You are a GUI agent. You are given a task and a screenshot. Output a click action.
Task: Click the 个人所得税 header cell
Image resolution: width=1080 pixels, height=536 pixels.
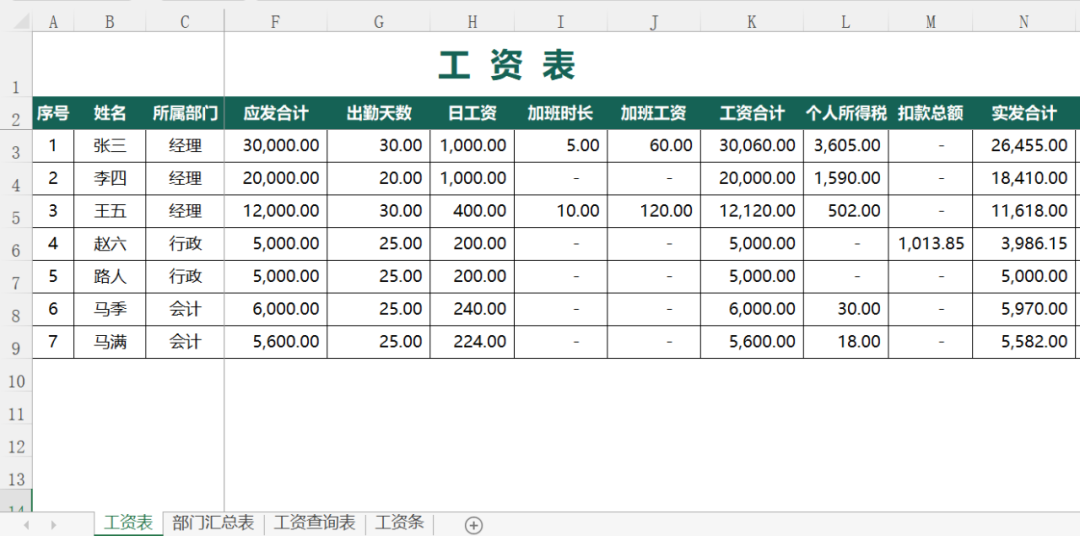(x=846, y=113)
